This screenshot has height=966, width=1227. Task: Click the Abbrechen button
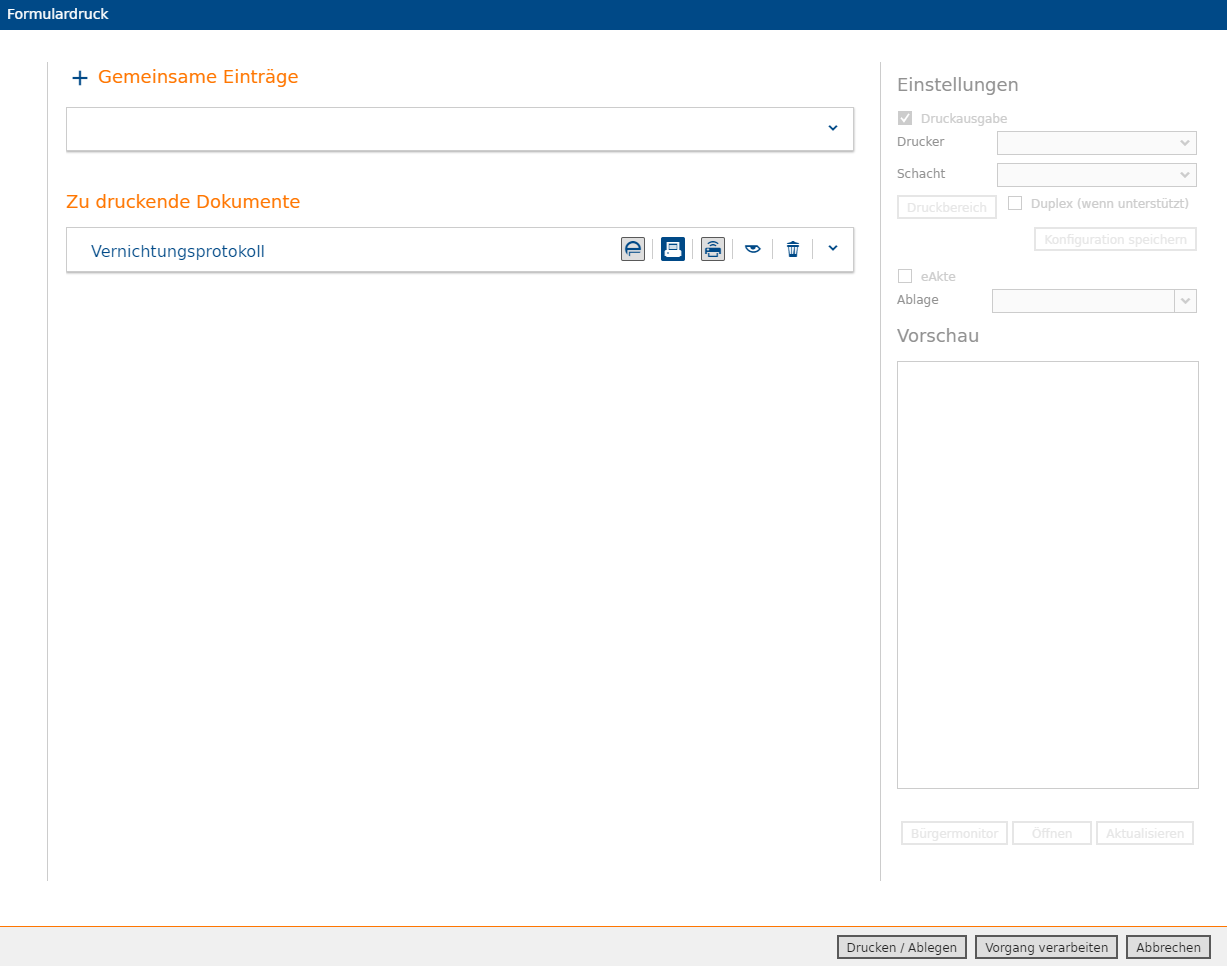coord(1168,947)
